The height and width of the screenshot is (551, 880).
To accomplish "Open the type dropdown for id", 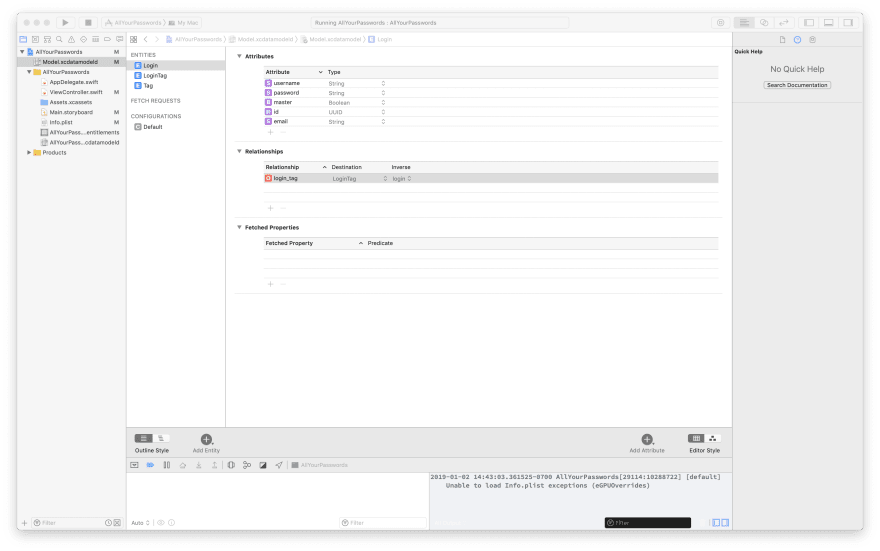I will tap(383, 112).
